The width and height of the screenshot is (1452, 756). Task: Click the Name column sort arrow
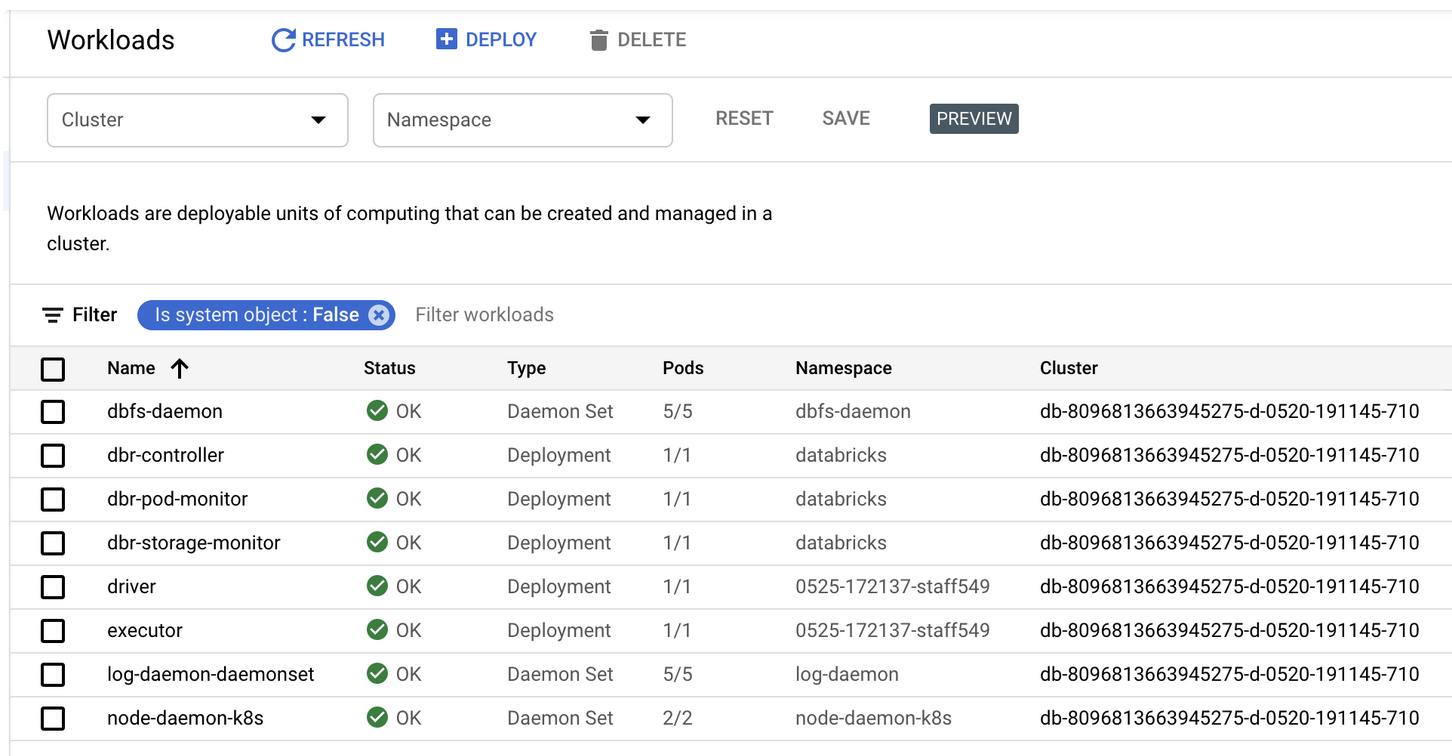[180, 368]
